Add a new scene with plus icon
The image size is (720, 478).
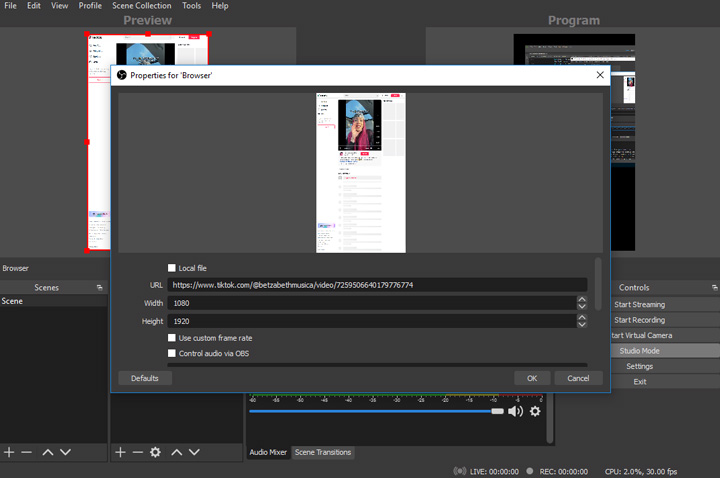coord(10,452)
